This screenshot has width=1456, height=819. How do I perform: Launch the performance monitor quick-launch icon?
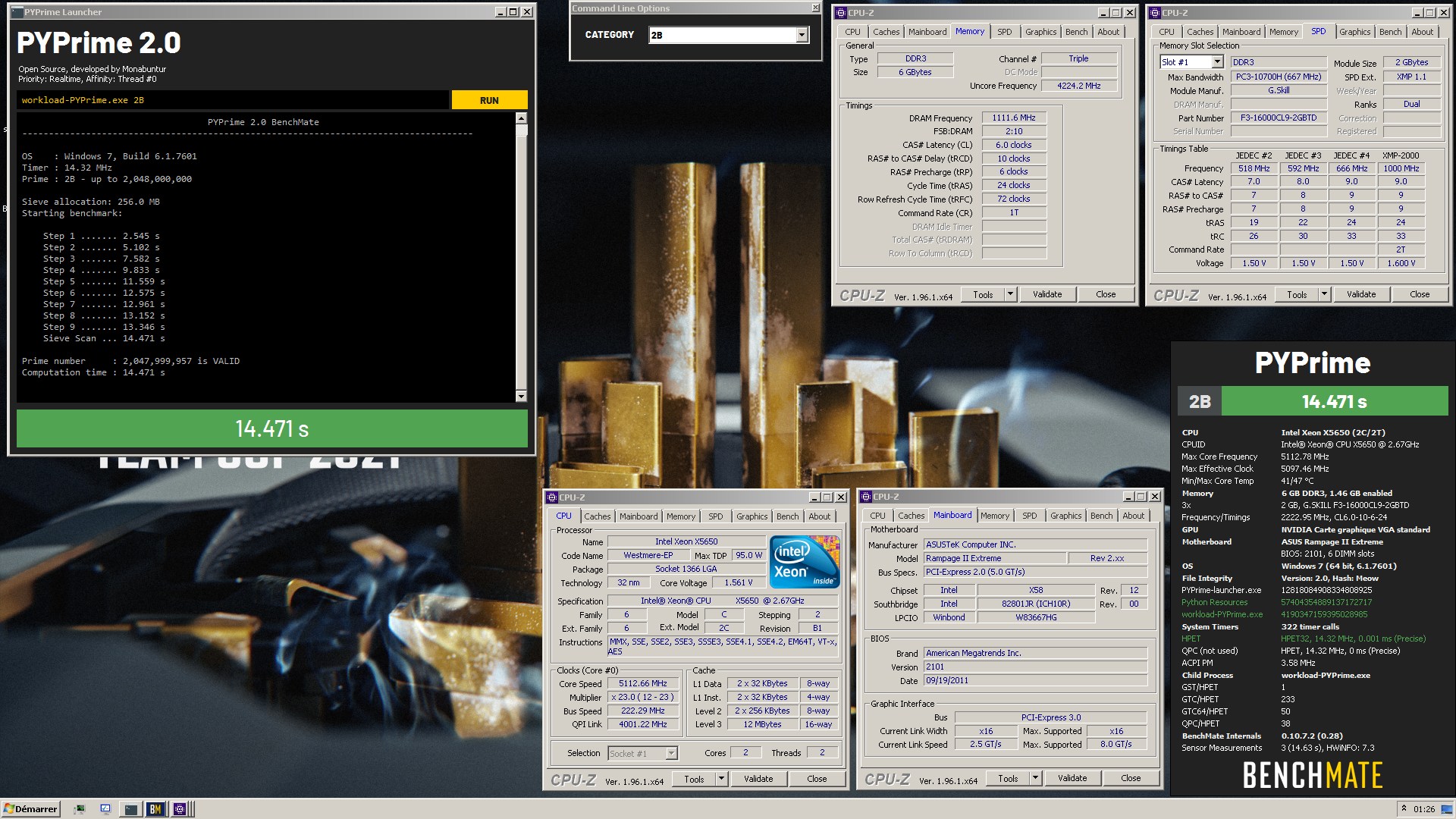click(x=79, y=809)
